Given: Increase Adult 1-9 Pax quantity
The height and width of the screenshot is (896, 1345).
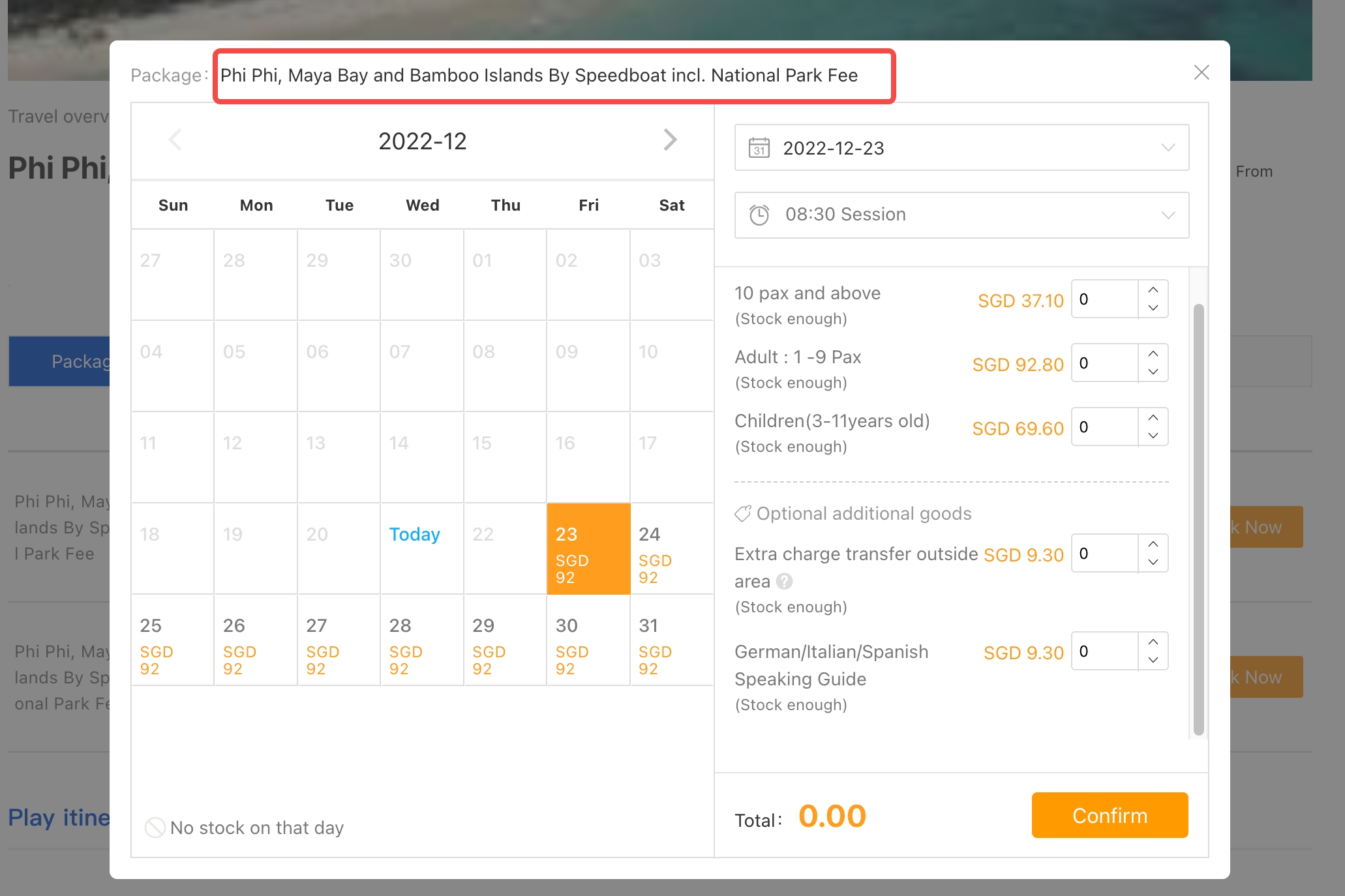Looking at the screenshot, I should (1153, 354).
